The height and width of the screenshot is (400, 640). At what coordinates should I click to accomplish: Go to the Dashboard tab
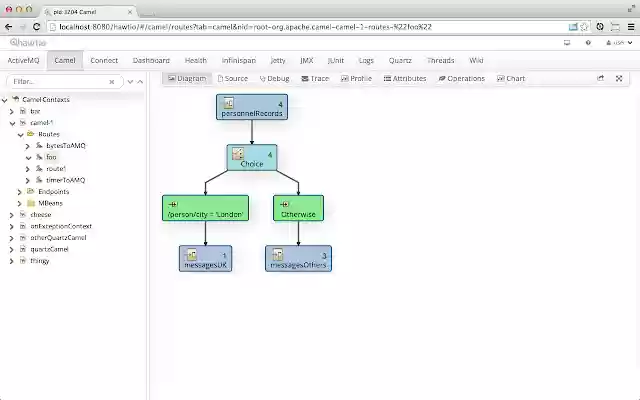coord(151,60)
